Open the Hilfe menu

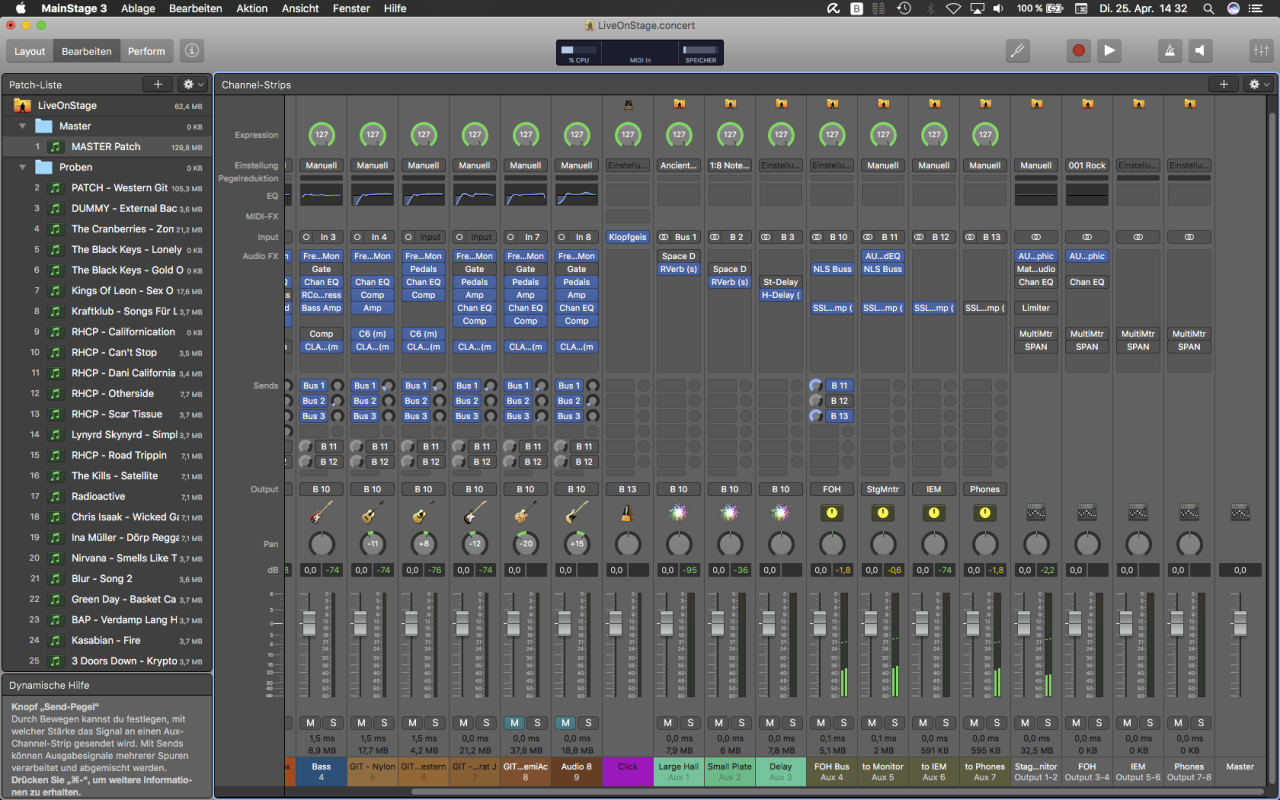[395, 8]
